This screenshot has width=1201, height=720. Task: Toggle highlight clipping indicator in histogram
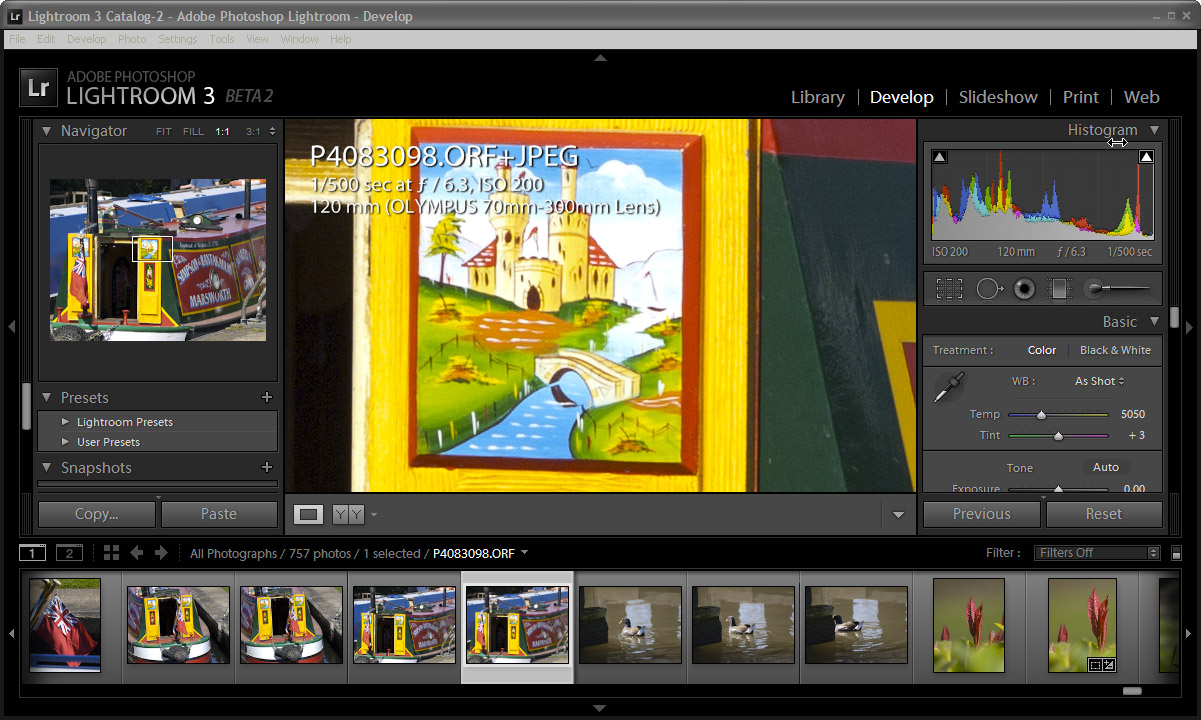click(x=1146, y=157)
